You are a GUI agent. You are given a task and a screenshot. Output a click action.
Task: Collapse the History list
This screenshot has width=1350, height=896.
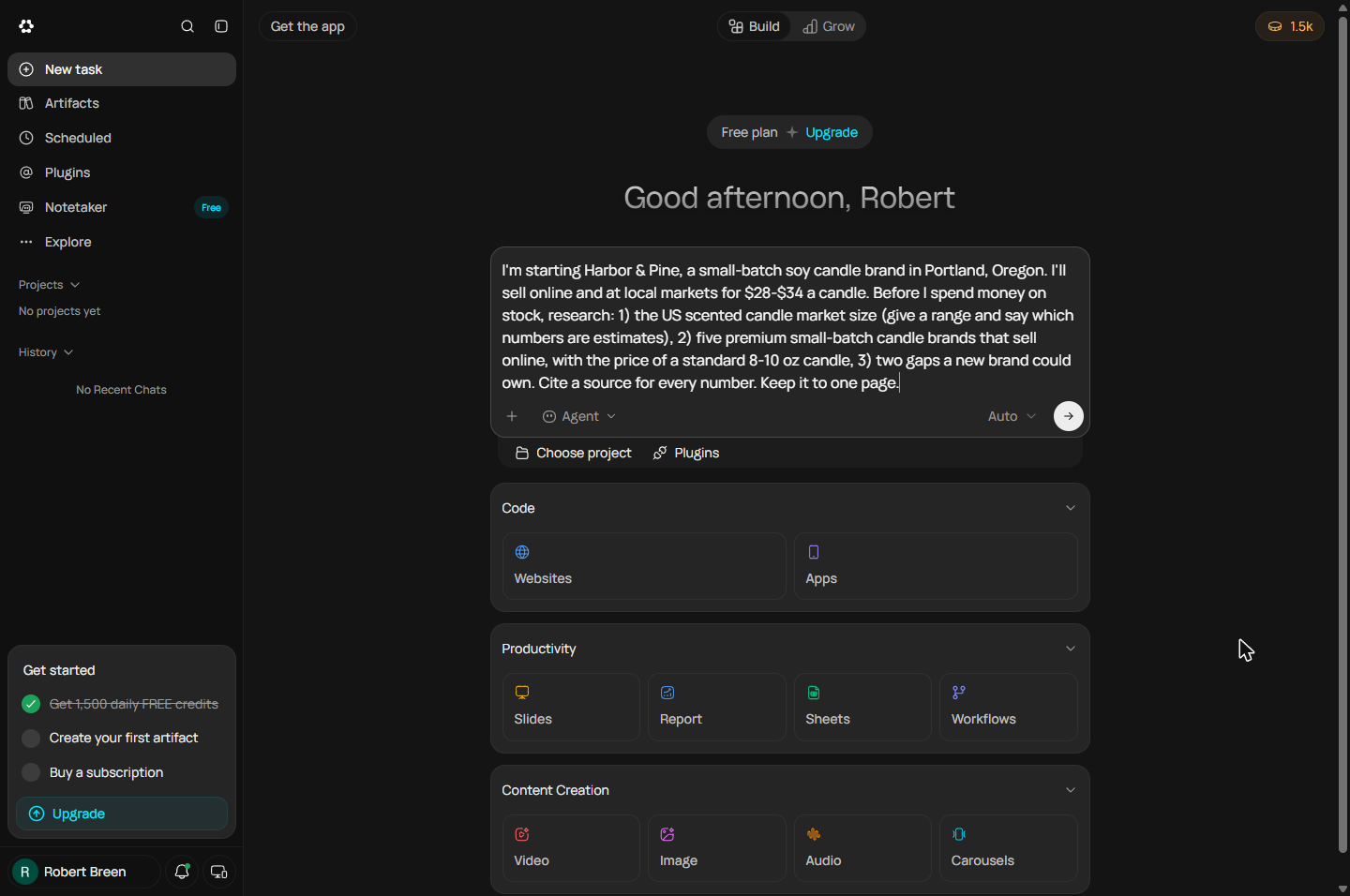click(x=46, y=352)
